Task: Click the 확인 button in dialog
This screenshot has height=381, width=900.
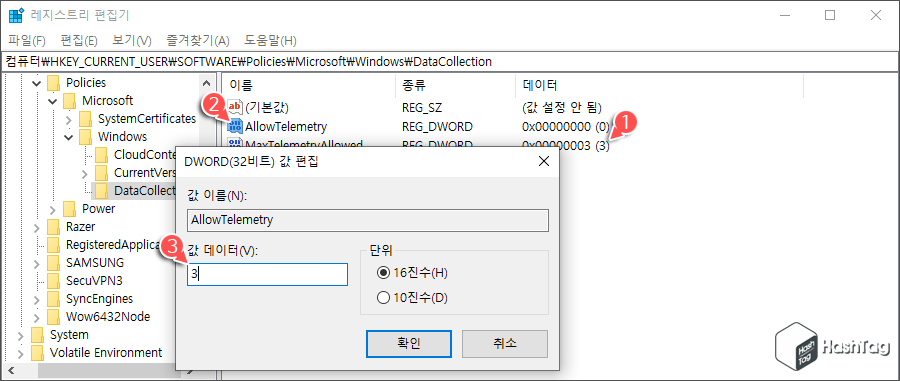Action: [x=409, y=344]
